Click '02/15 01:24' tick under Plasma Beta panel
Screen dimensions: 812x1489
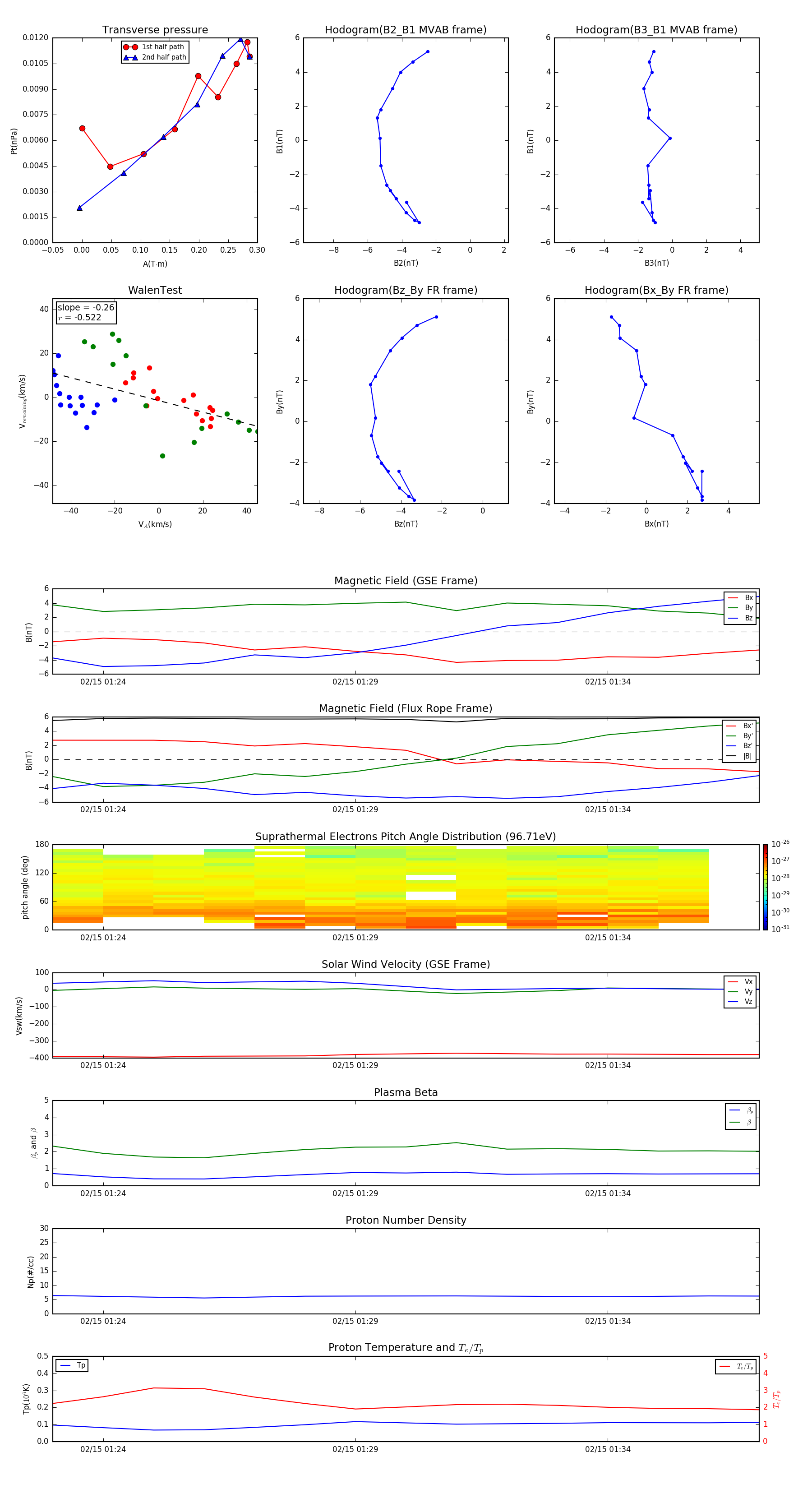click(103, 1193)
